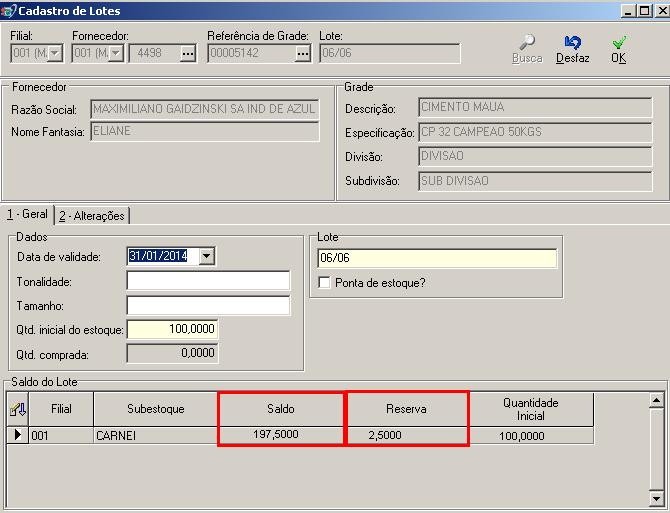The image size is (670, 513).
Task: Open Fornecedor lookup ellipsis button
Action: (187, 54)
